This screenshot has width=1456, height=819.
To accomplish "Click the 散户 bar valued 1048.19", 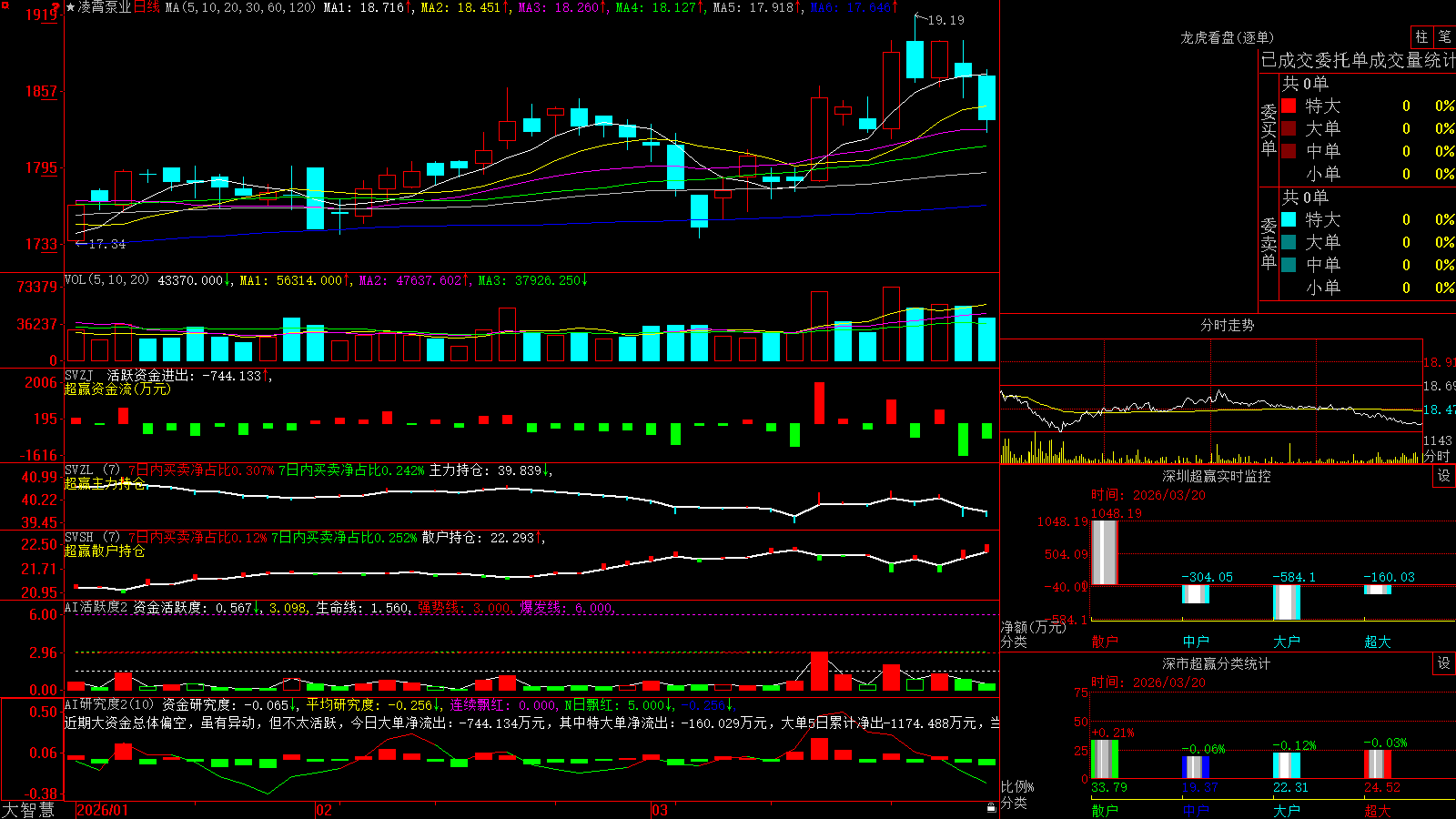I will 1105,552.
